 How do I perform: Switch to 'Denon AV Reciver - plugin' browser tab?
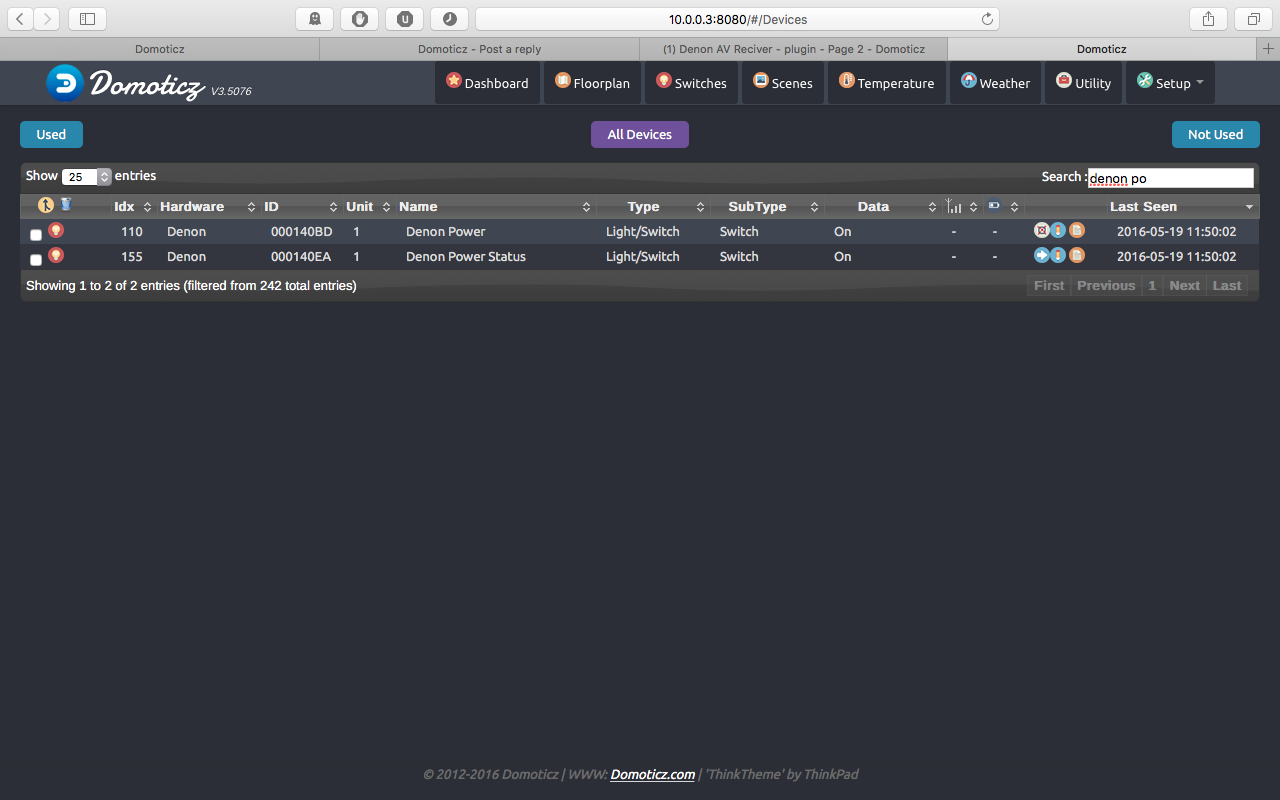pyautogui.click(x=794, y=48)
